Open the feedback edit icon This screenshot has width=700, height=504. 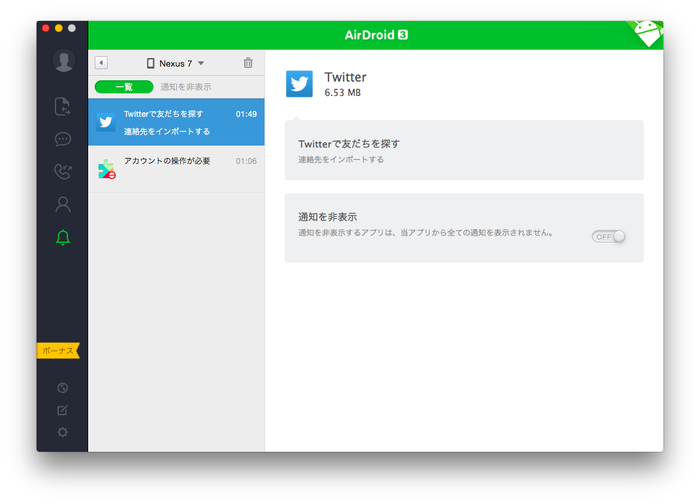pyautogui.click(x=62, y=410)
